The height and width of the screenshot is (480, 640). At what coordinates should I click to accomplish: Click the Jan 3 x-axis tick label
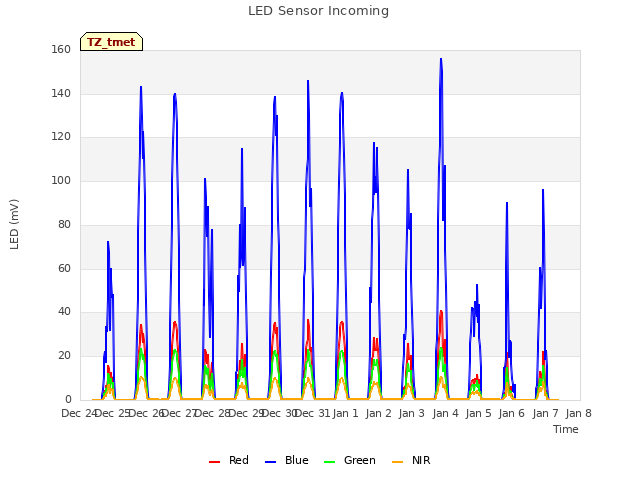[411, 413]
